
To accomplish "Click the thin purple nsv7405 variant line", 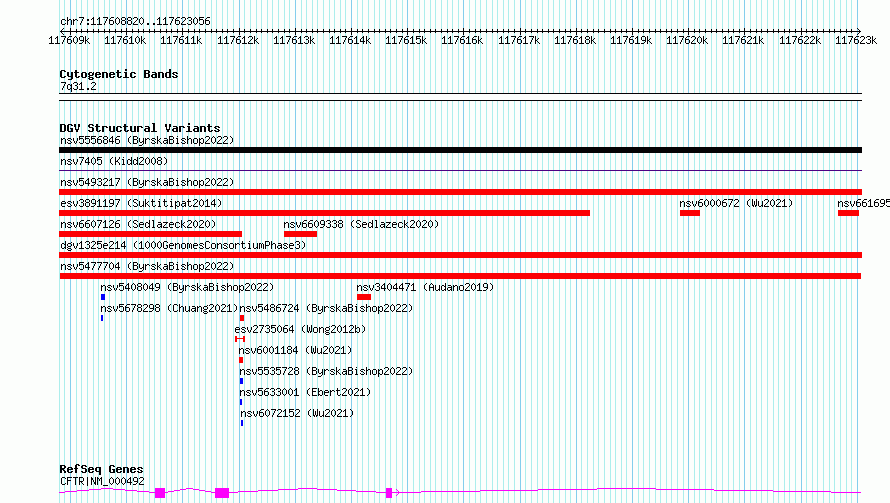I will tap(460, 170).
